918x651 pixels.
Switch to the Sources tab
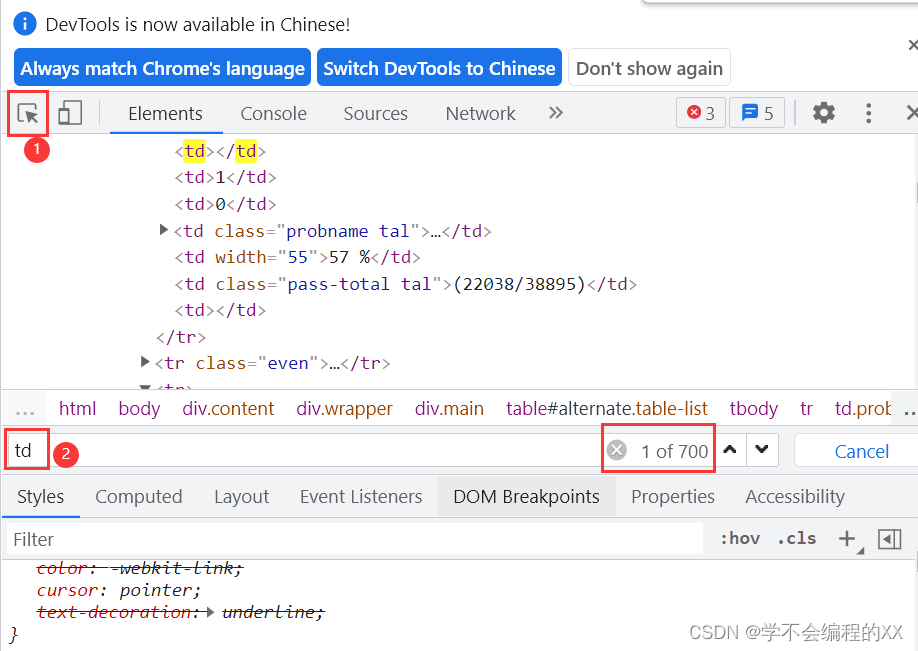click(x=375, y=113)
